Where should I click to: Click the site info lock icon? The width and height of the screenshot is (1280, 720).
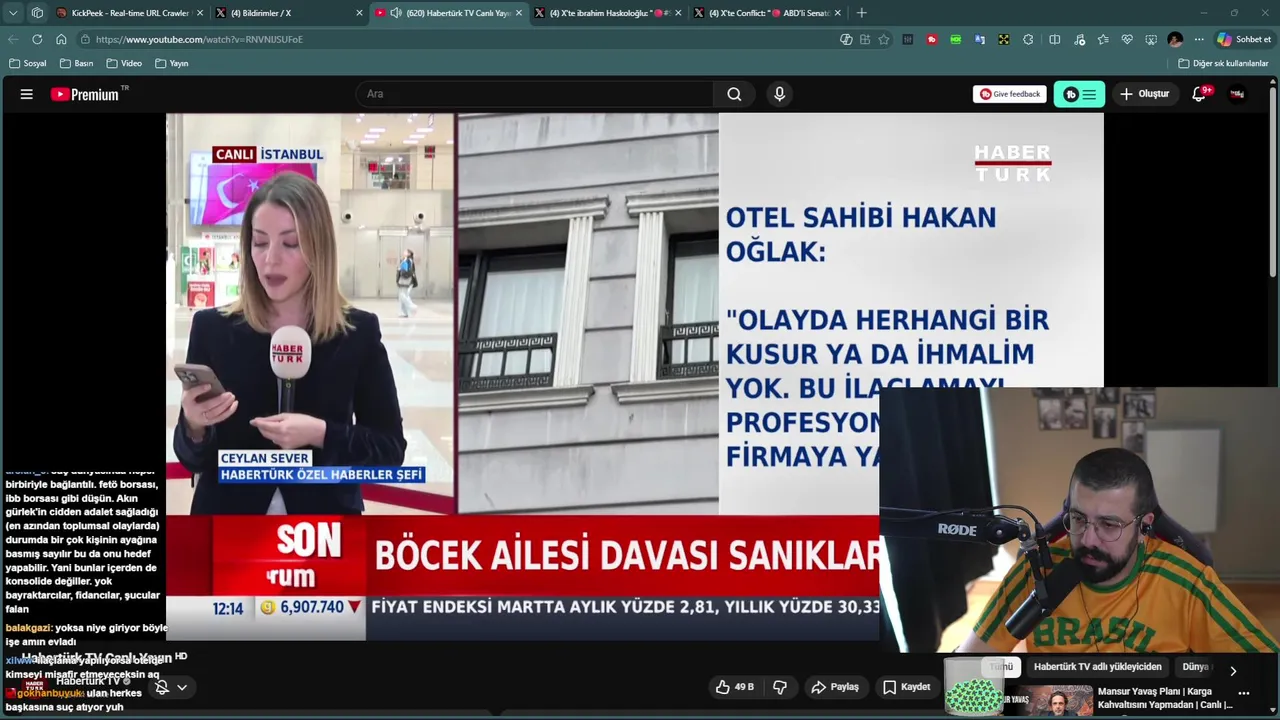tap(86, 39)
